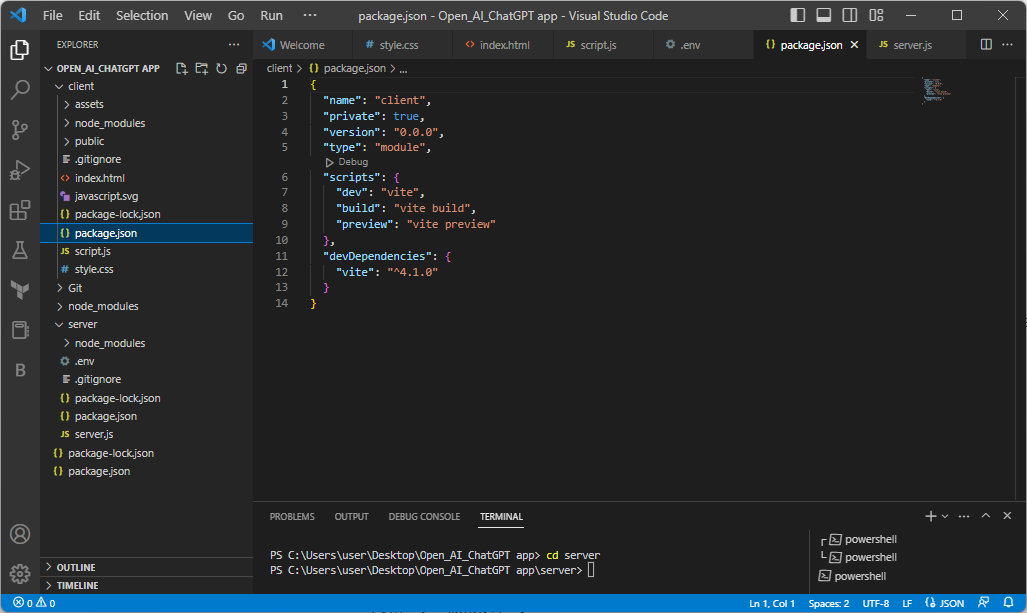The image size is (1027, 613).
Task: Open the Selection menu
Action: click(142, 15)
